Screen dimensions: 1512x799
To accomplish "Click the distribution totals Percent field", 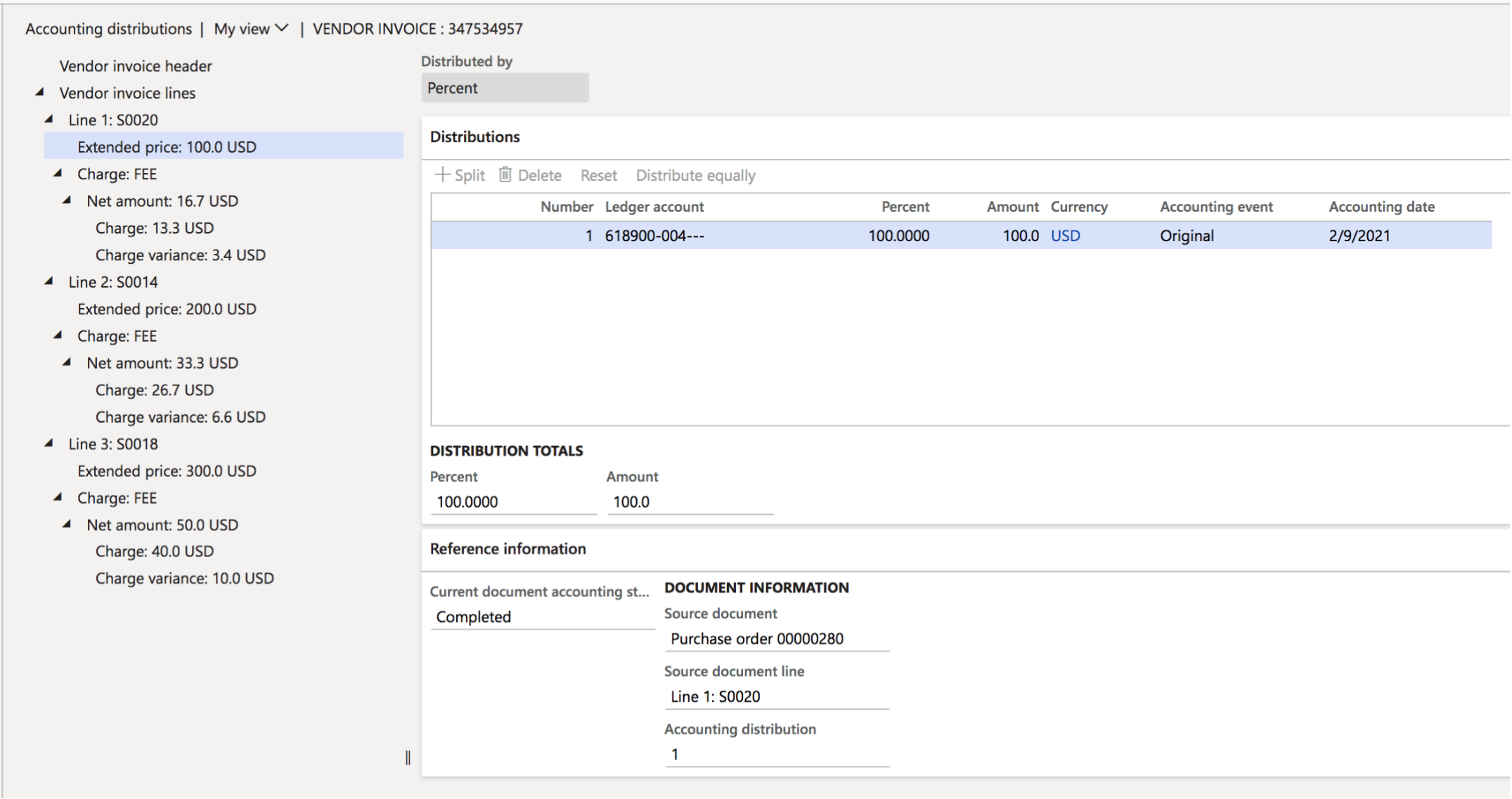I will (513, 501).
